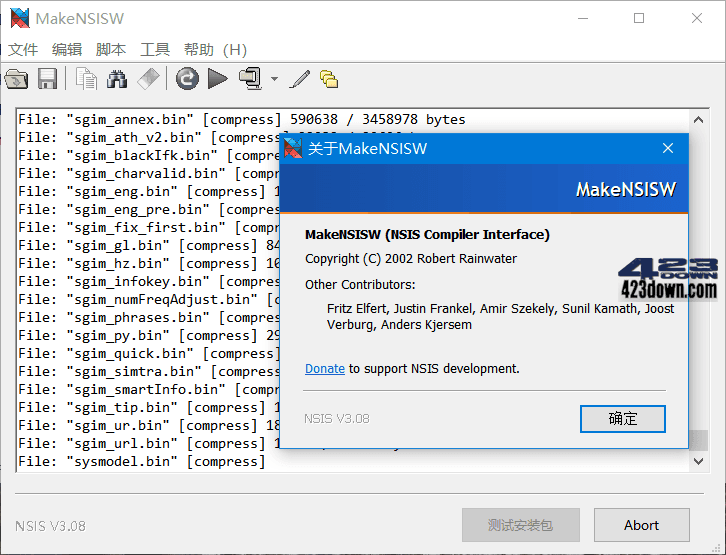Maximize the MakeNSISW window
This screenshot has width=726, height=555.
click(639, 18)
